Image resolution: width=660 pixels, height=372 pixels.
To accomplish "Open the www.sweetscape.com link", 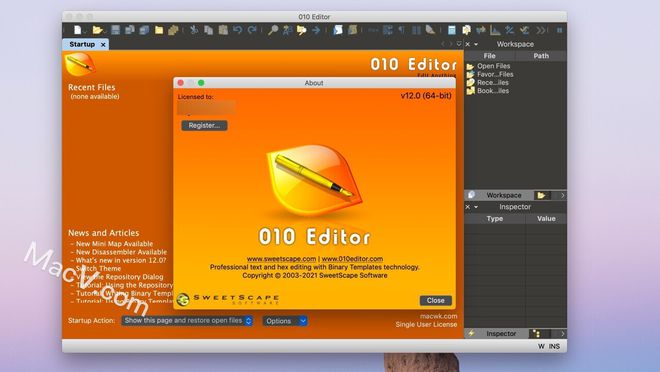I will [x=282, y=259].
